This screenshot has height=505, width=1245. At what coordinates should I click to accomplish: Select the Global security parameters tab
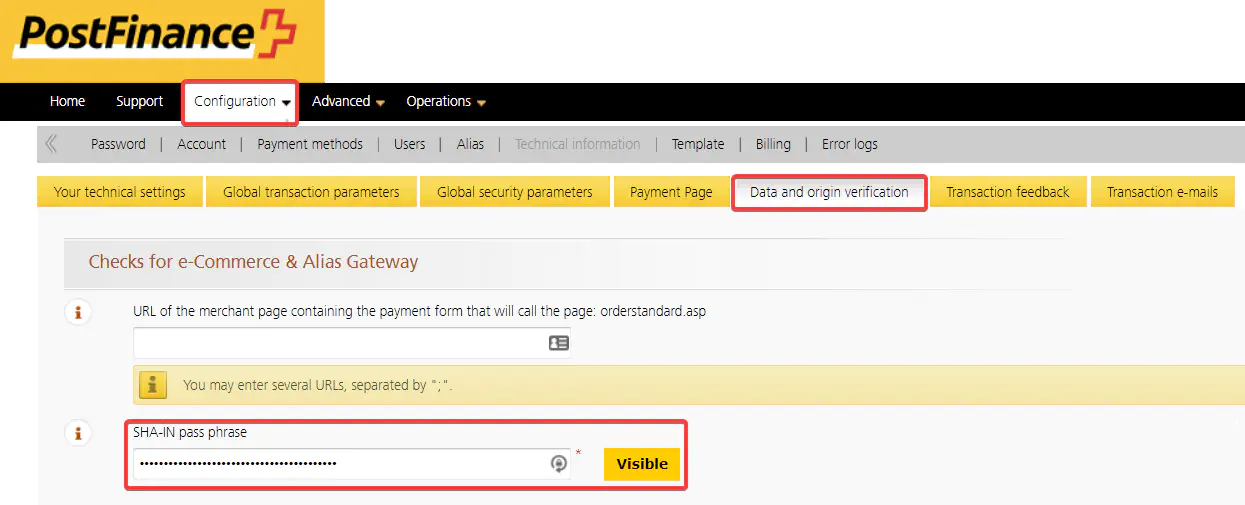click(514, 192)
